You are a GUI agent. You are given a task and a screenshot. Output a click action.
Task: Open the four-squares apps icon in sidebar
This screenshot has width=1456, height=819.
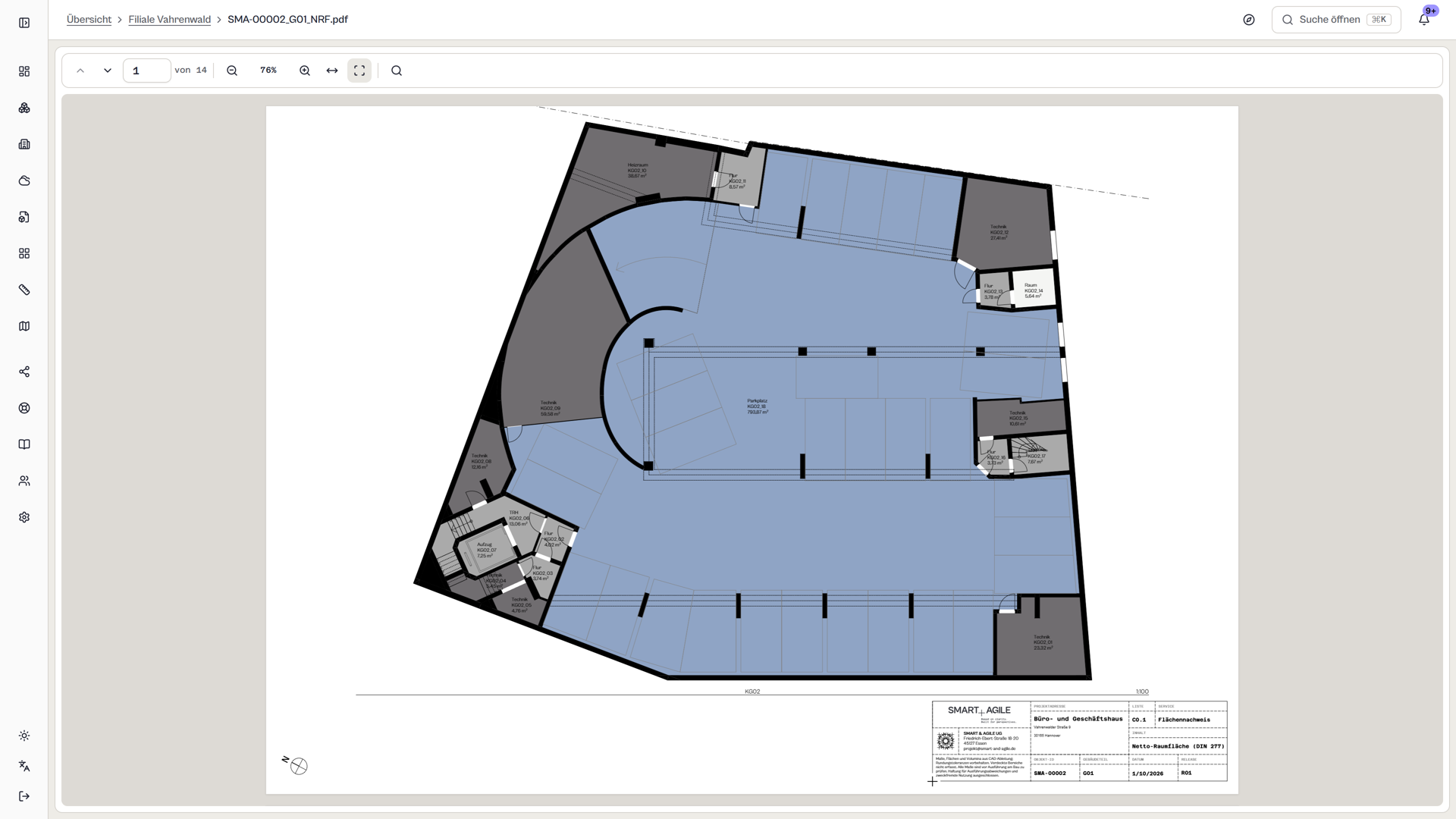tap(24, 253)
